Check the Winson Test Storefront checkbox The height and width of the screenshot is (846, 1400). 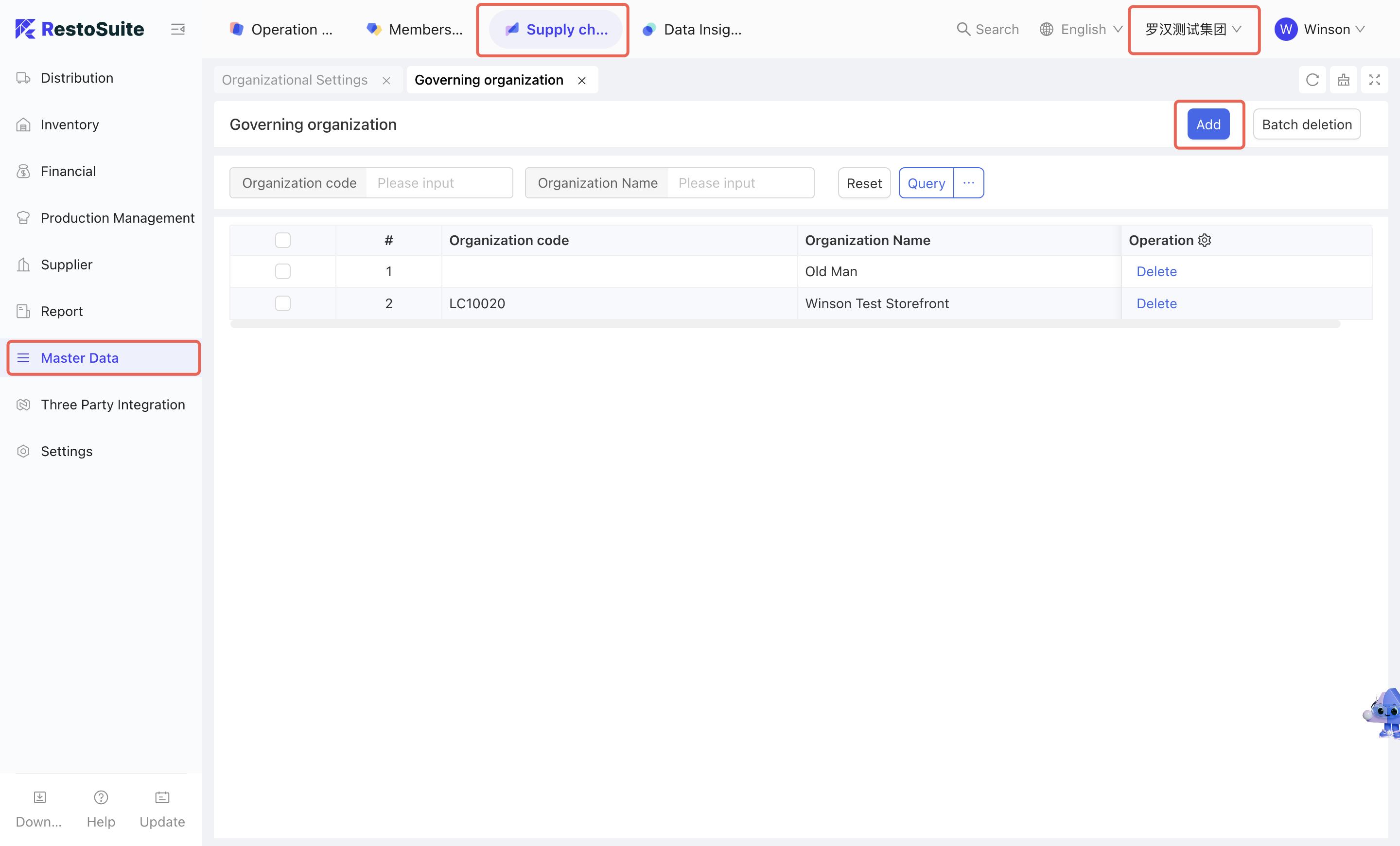click(x=282, y=303)
